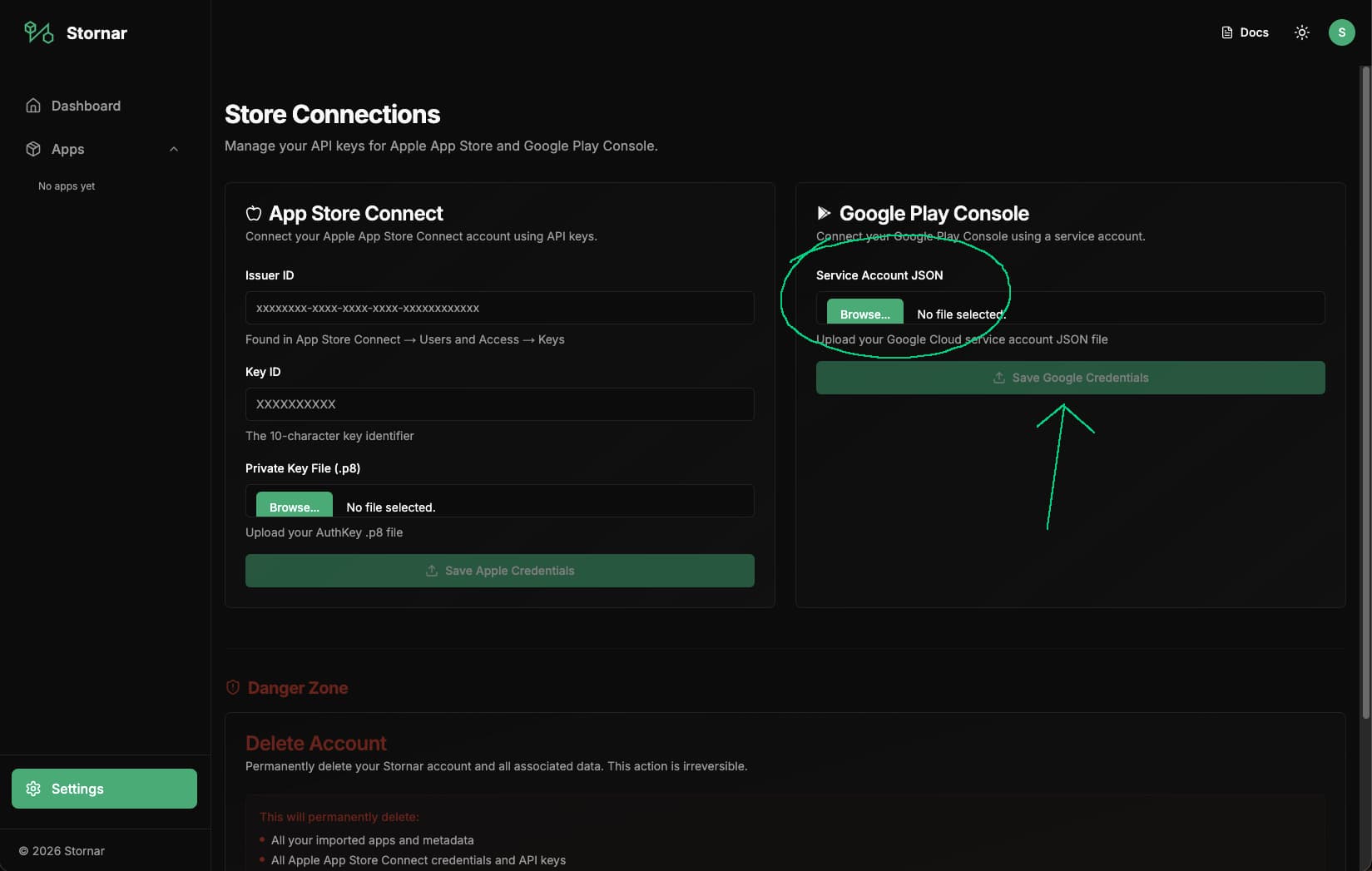Click "Found in App Store Connect" hint text

[405, 339]
